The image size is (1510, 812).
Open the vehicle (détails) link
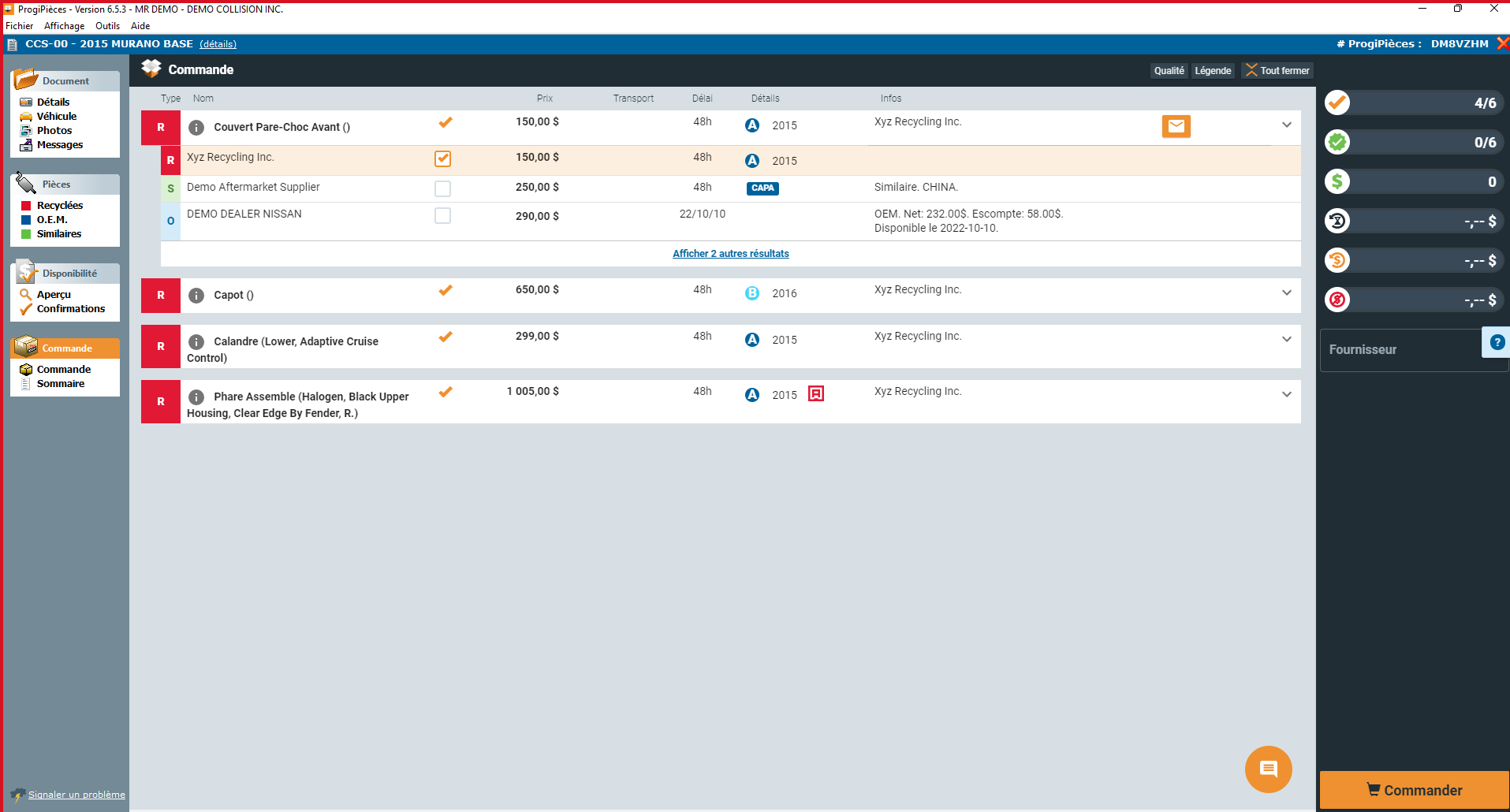[x=218, y=44]
